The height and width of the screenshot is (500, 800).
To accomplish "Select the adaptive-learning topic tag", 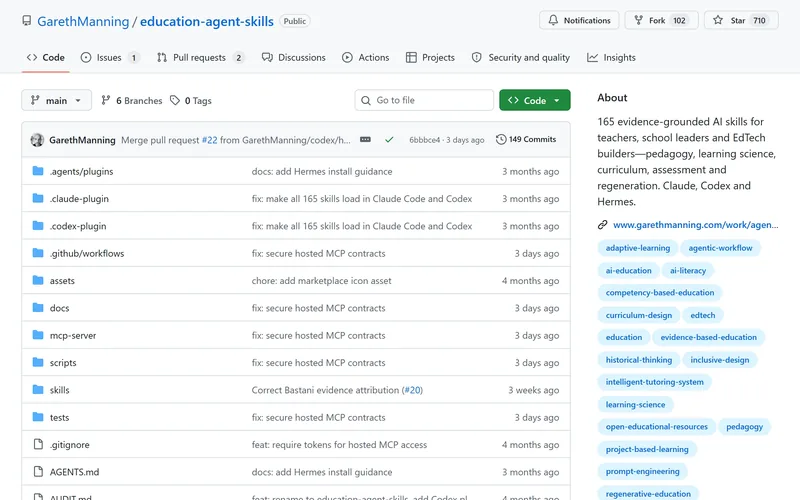I will click(x=638, y=248).
